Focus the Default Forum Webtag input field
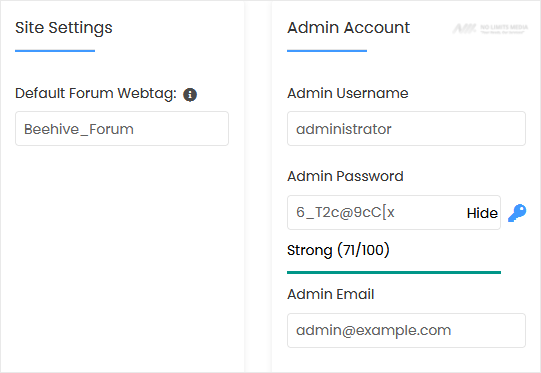 (x=122, y=129)
